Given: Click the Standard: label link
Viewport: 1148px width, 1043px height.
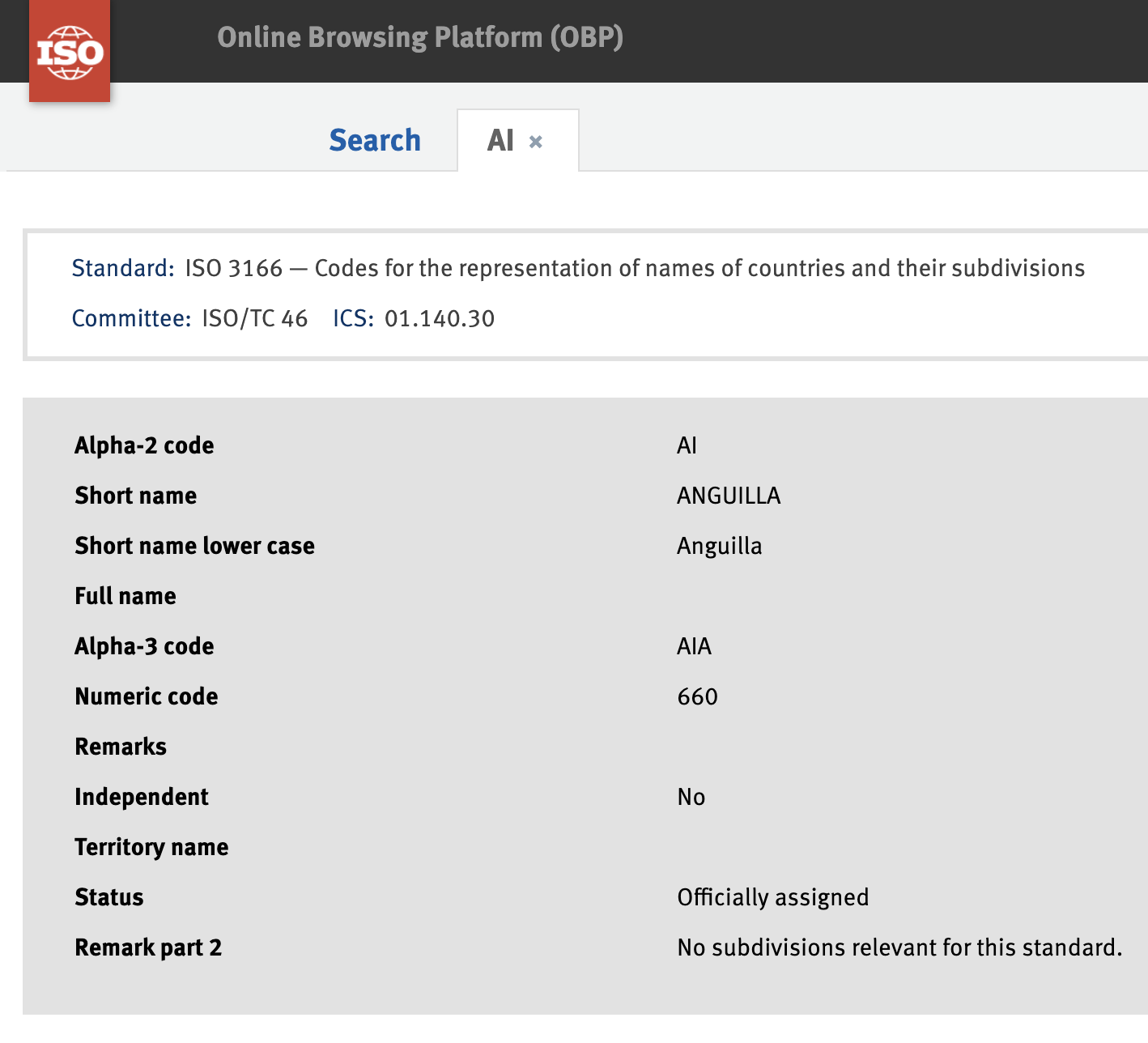Looking at the screenshot, I should coord(123,268).
